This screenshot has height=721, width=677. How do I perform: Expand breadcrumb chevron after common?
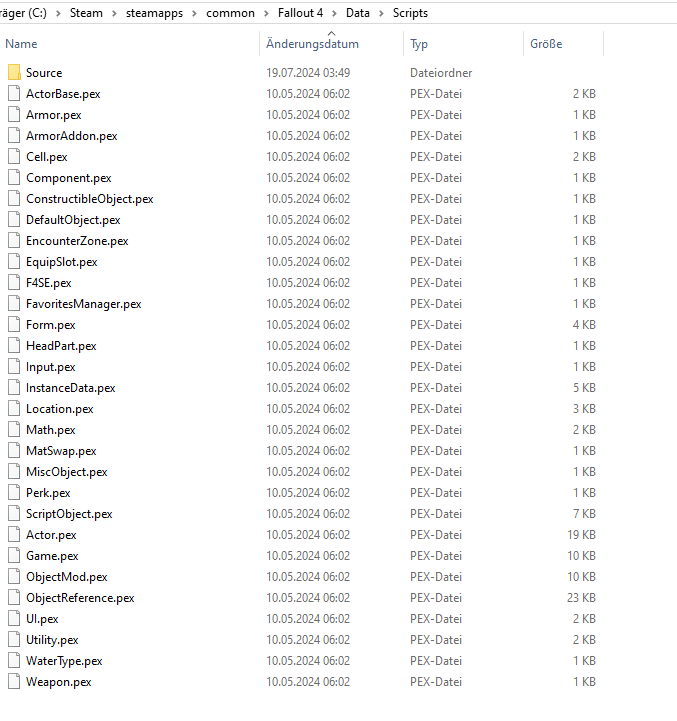click(266, 13)
